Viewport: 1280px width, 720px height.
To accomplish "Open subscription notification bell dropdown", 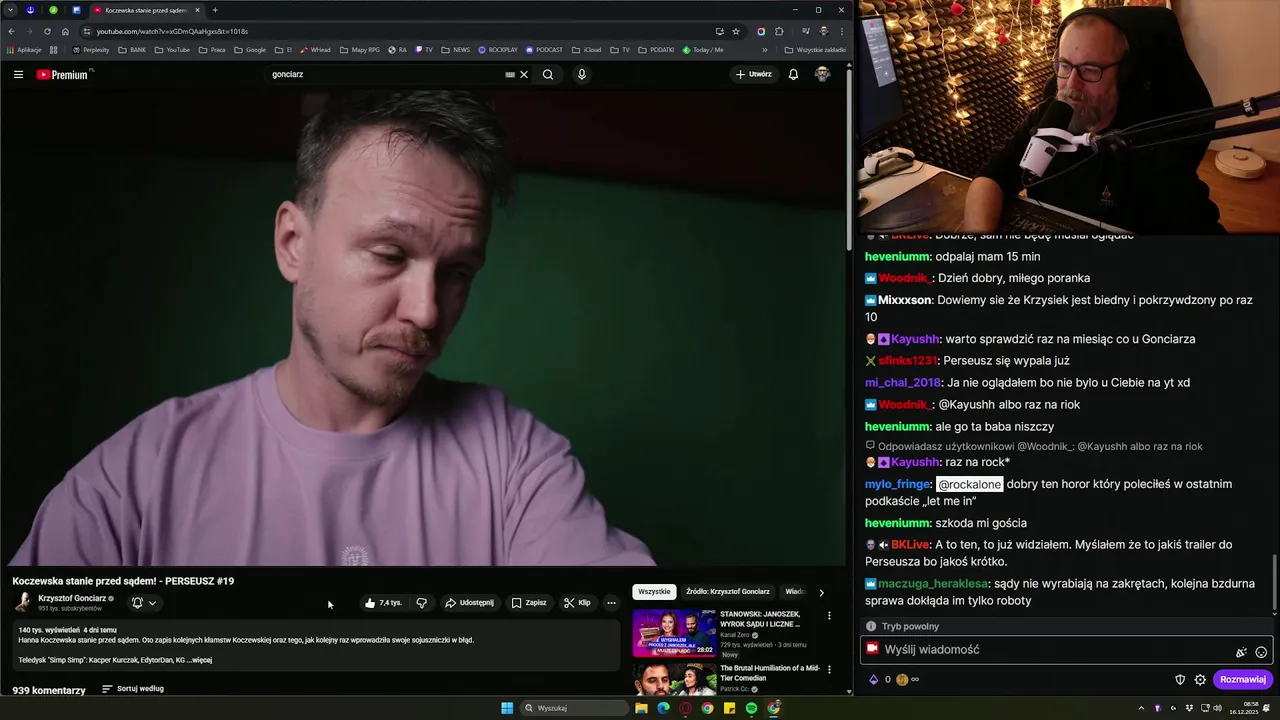I will tap(144, 603).
